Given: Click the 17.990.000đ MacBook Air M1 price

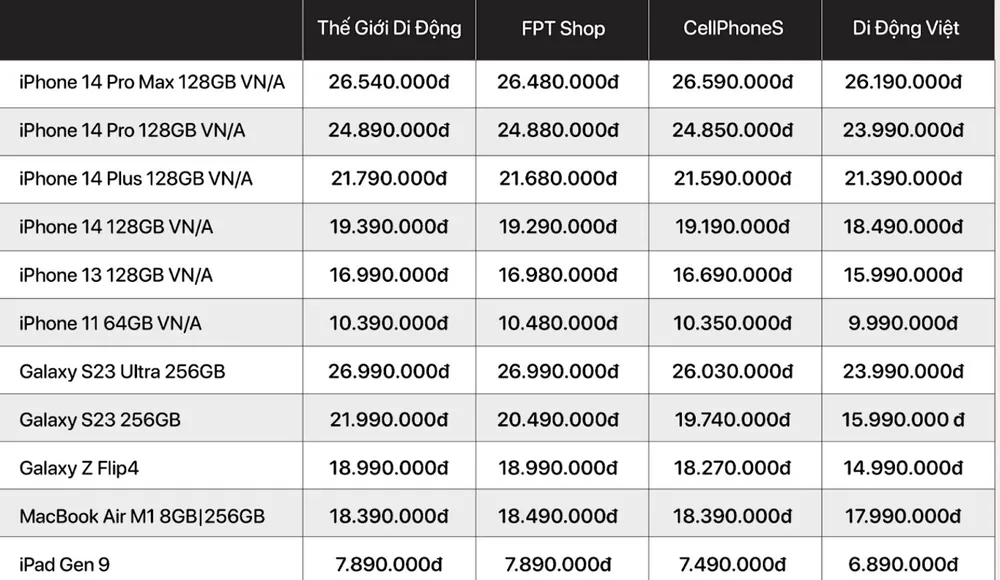Looking at the screenshot, I should (906, 516).
